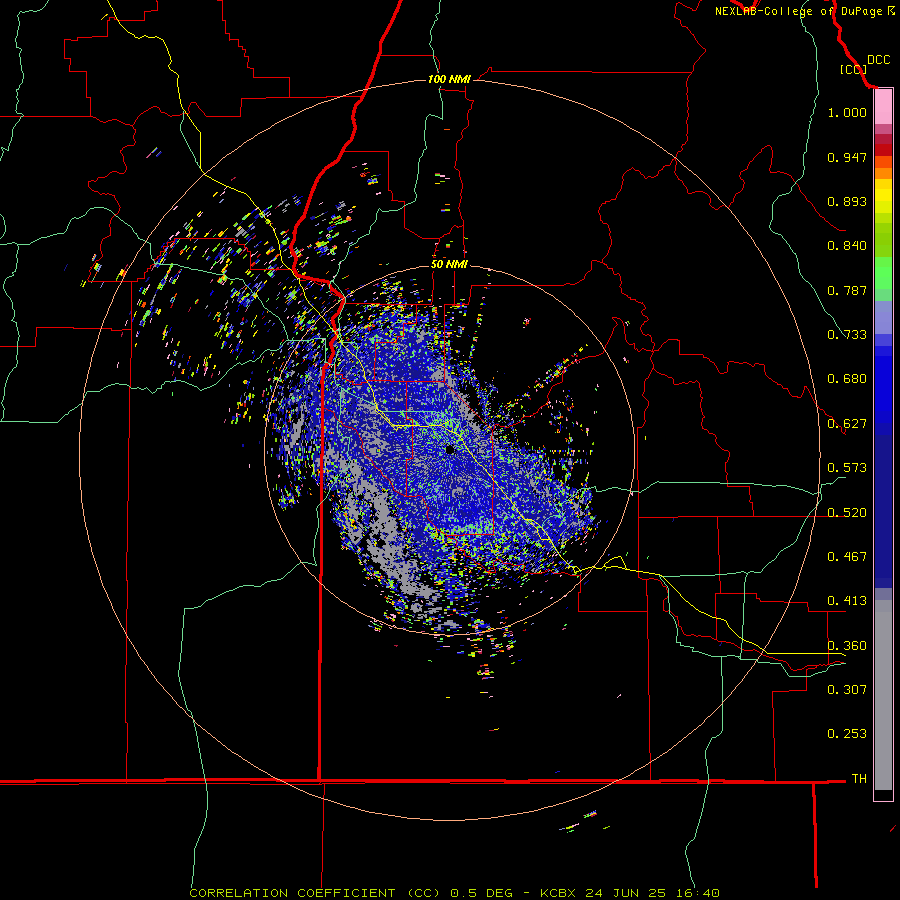This screenshot has height=900, width=900.
Task: Click the 100 NMI range ring label
Action: tap(449, 79)
